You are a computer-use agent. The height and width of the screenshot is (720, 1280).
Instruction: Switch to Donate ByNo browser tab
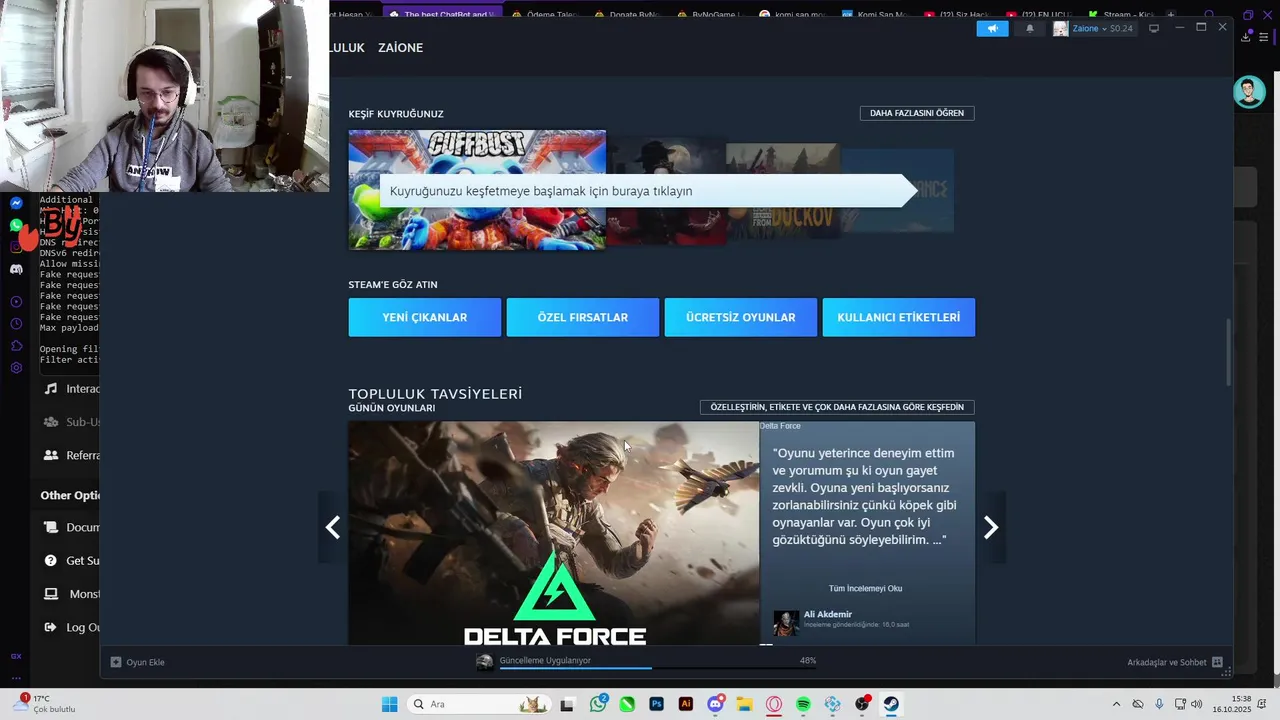point(634,14)
